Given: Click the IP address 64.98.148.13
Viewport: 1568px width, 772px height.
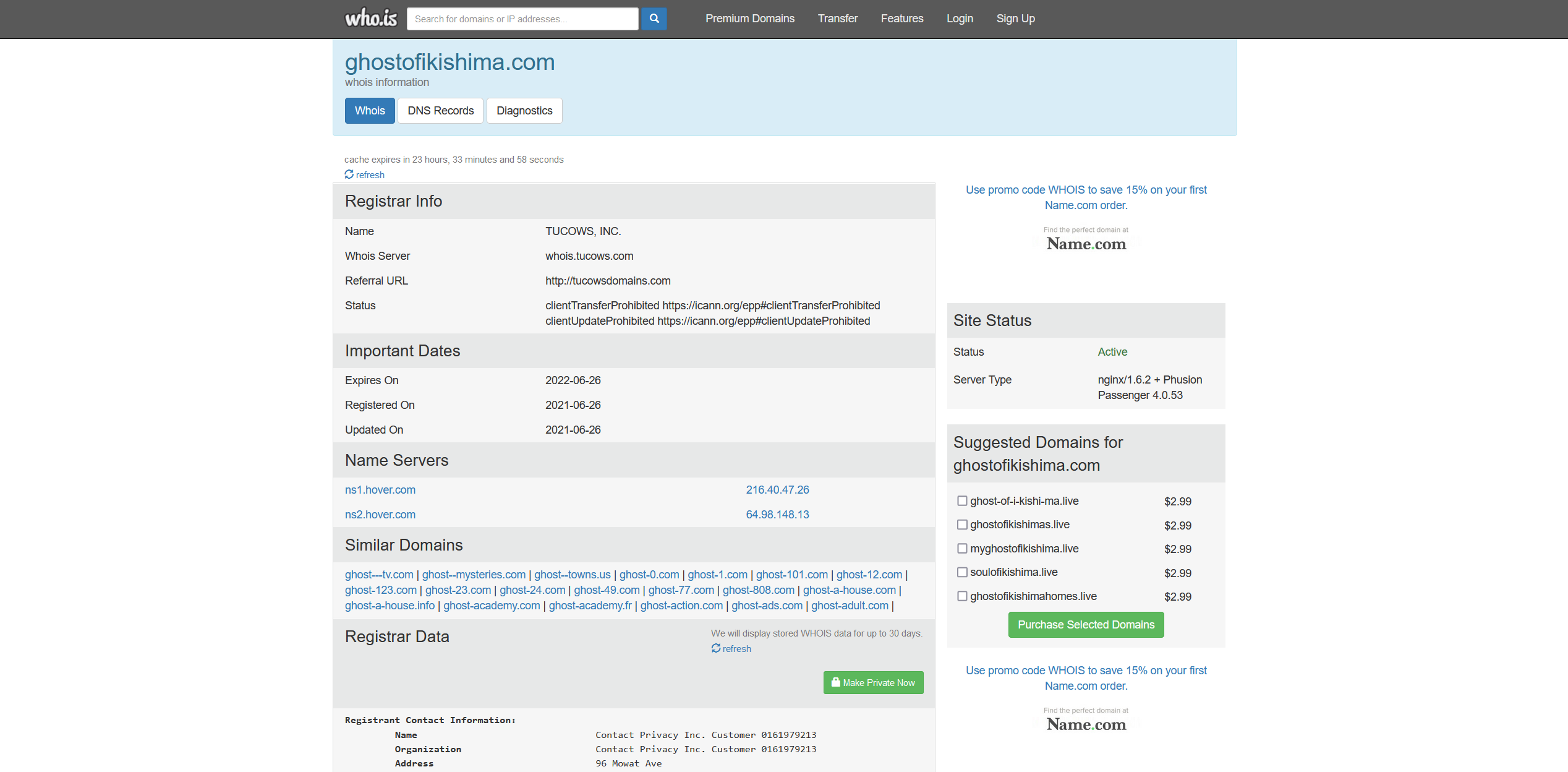Looking at the screenshot, I should click(777, 515).
